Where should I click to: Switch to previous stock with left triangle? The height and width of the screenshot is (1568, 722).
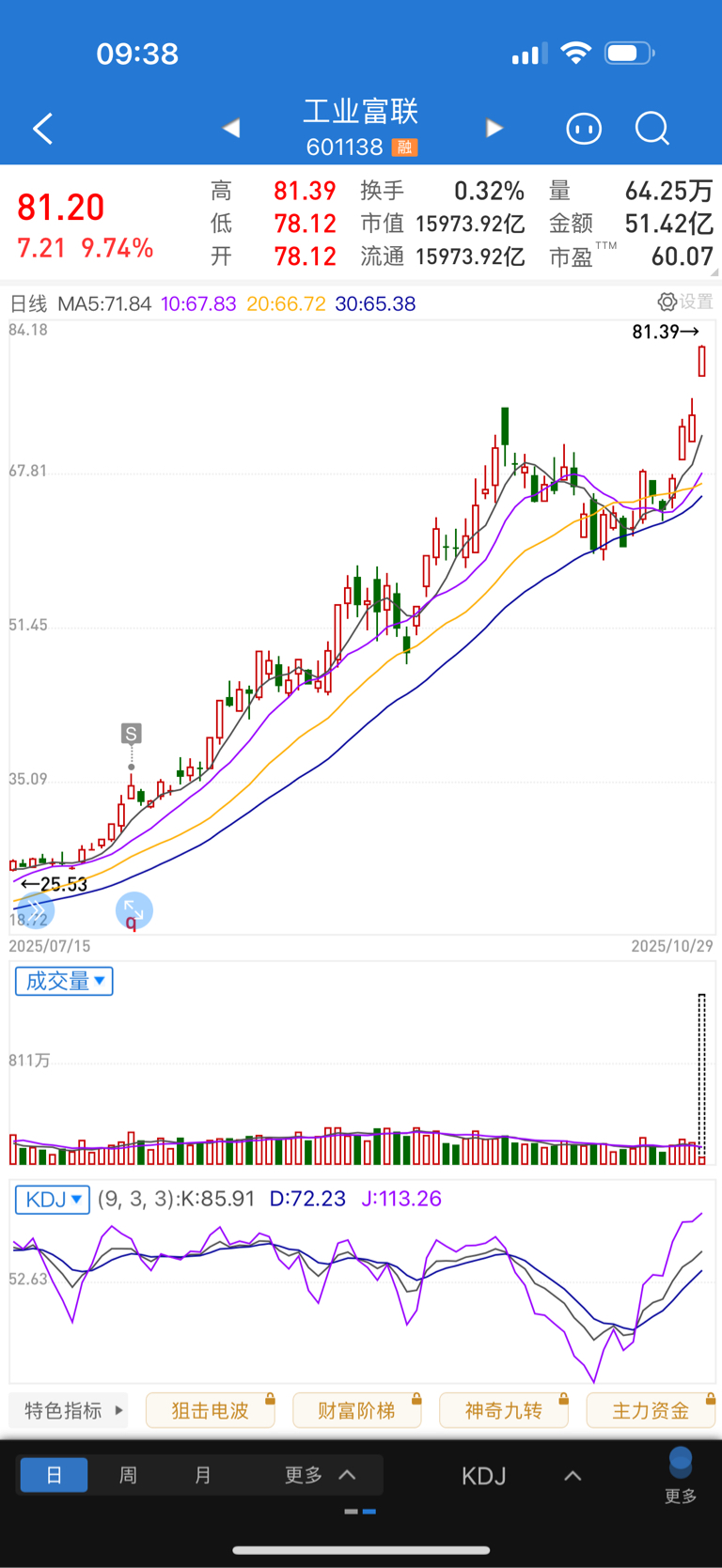(x=231, y=128)
